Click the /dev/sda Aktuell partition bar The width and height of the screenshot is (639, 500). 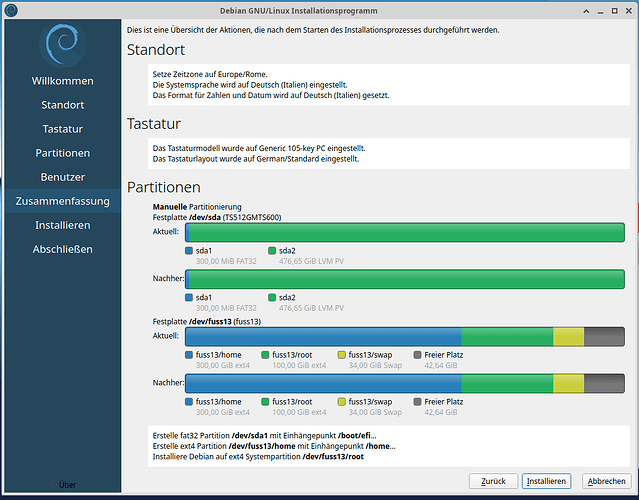(405, 232)
